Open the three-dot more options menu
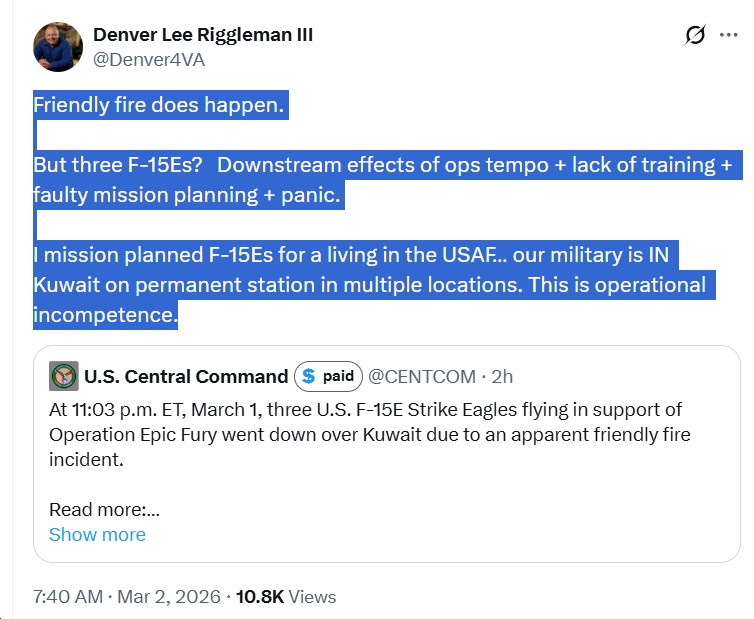 pyautogui.click(x=728, y=36)
